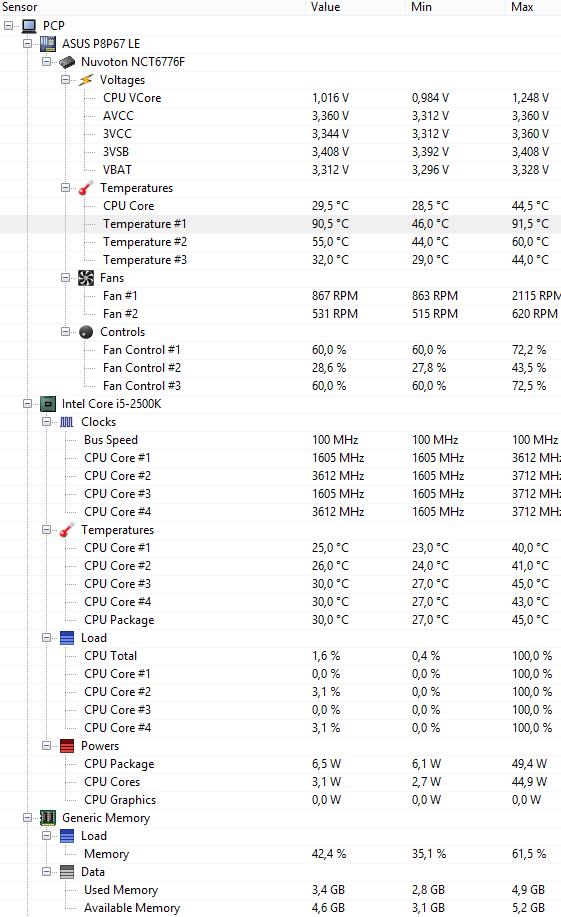Select the Fan Control #2 row
Image resolution: width=561 pixels, height=917 pixels.
tap(280, 368)
